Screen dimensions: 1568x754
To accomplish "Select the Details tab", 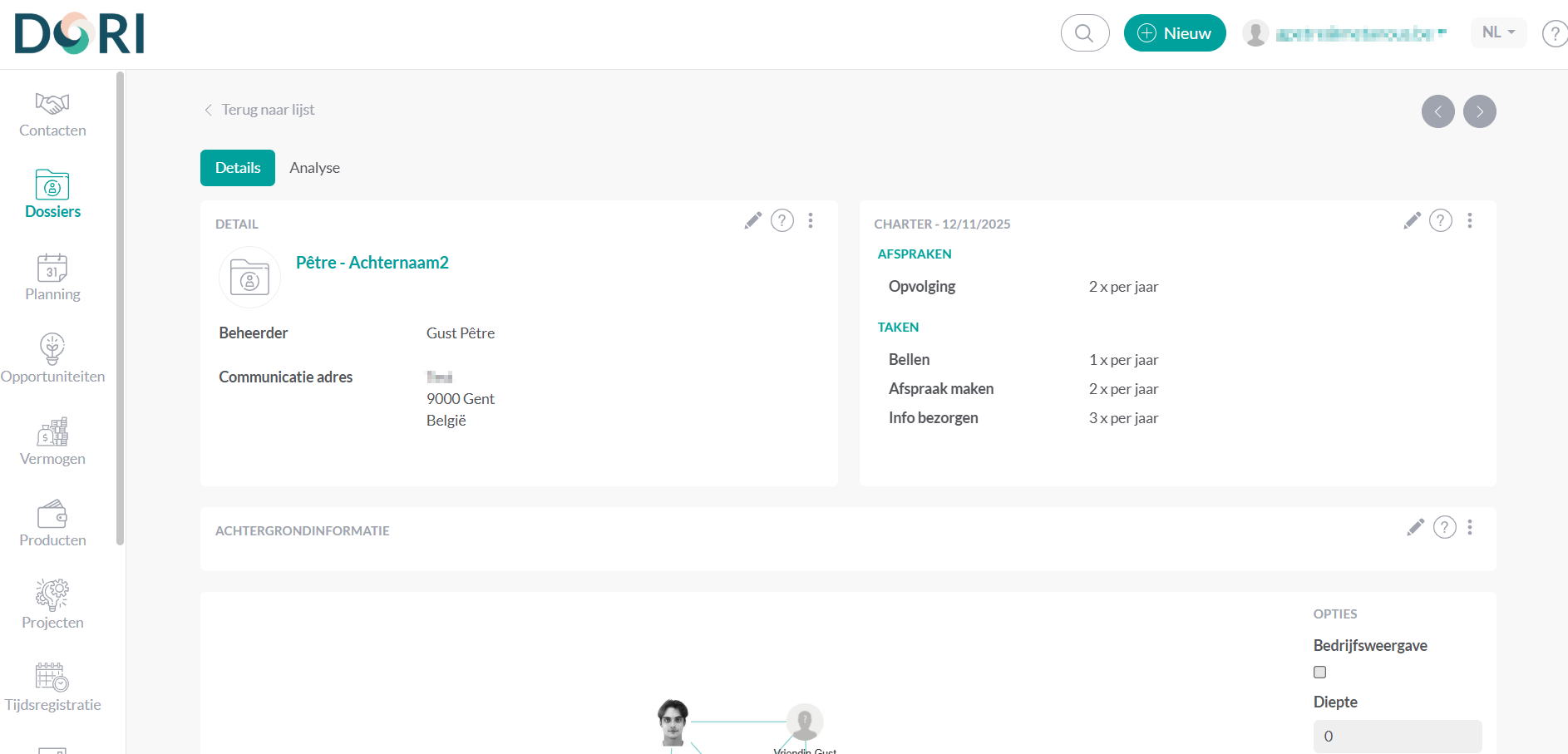I will click(x=238, y=168).
